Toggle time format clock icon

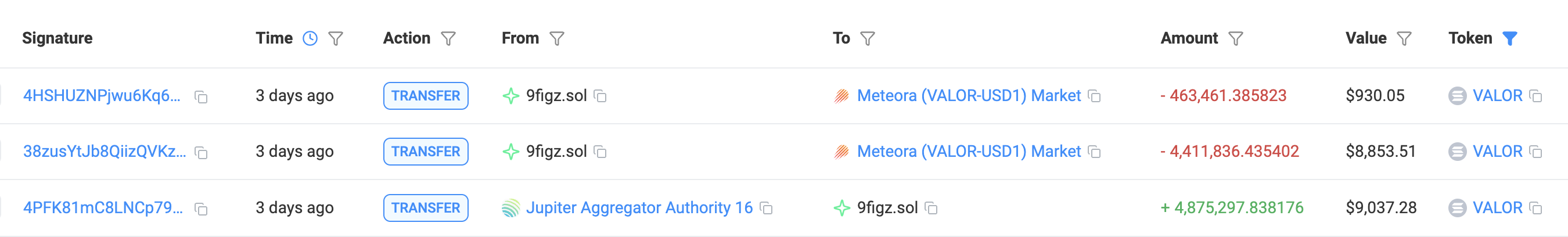click(310, 38)
